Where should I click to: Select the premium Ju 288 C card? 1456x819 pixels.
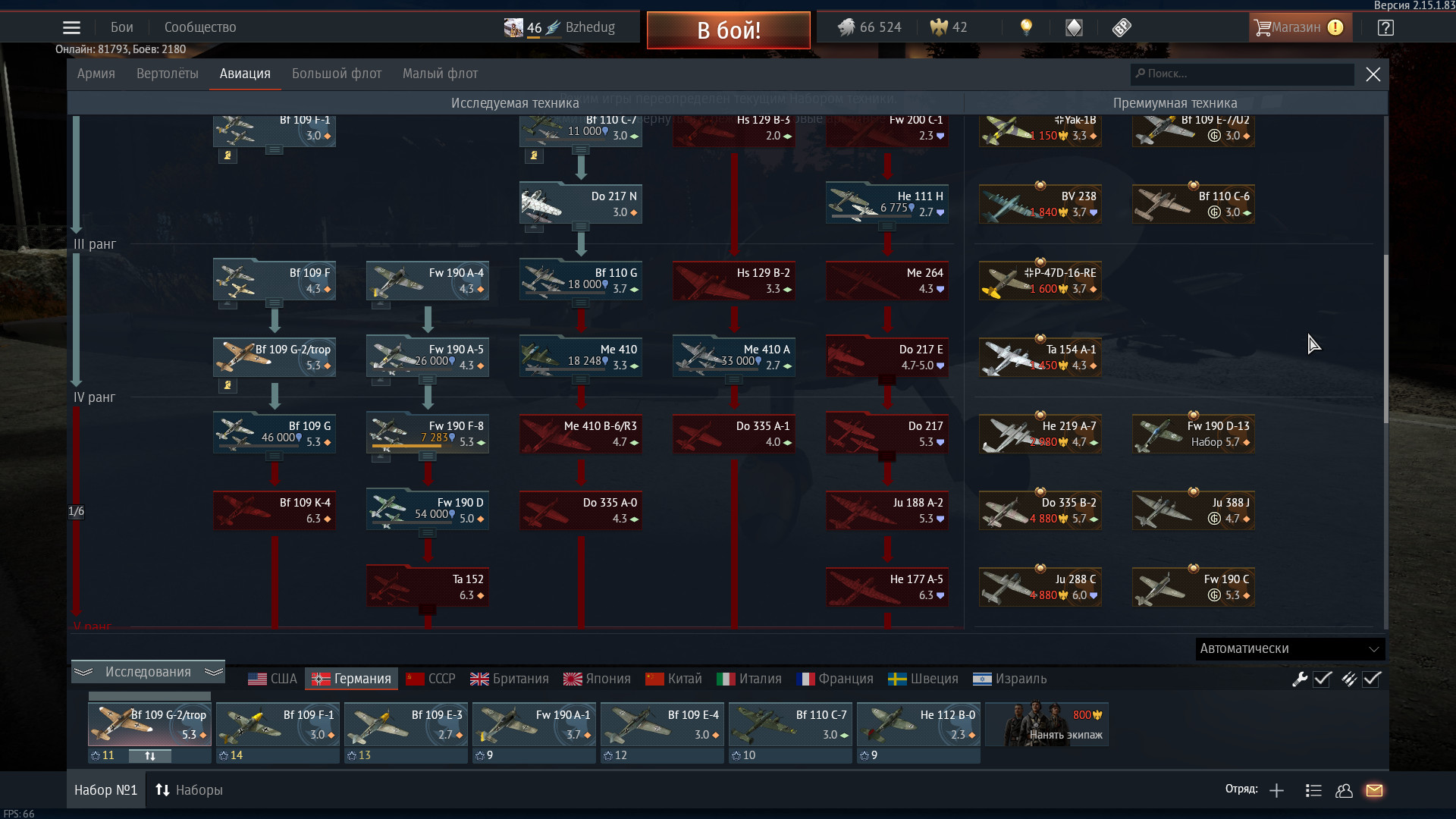(1040, 586)
